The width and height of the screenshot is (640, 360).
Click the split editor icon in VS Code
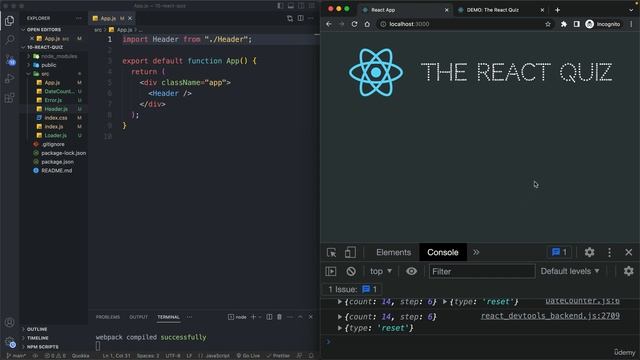pyautogui.click(x=301, y=18)
